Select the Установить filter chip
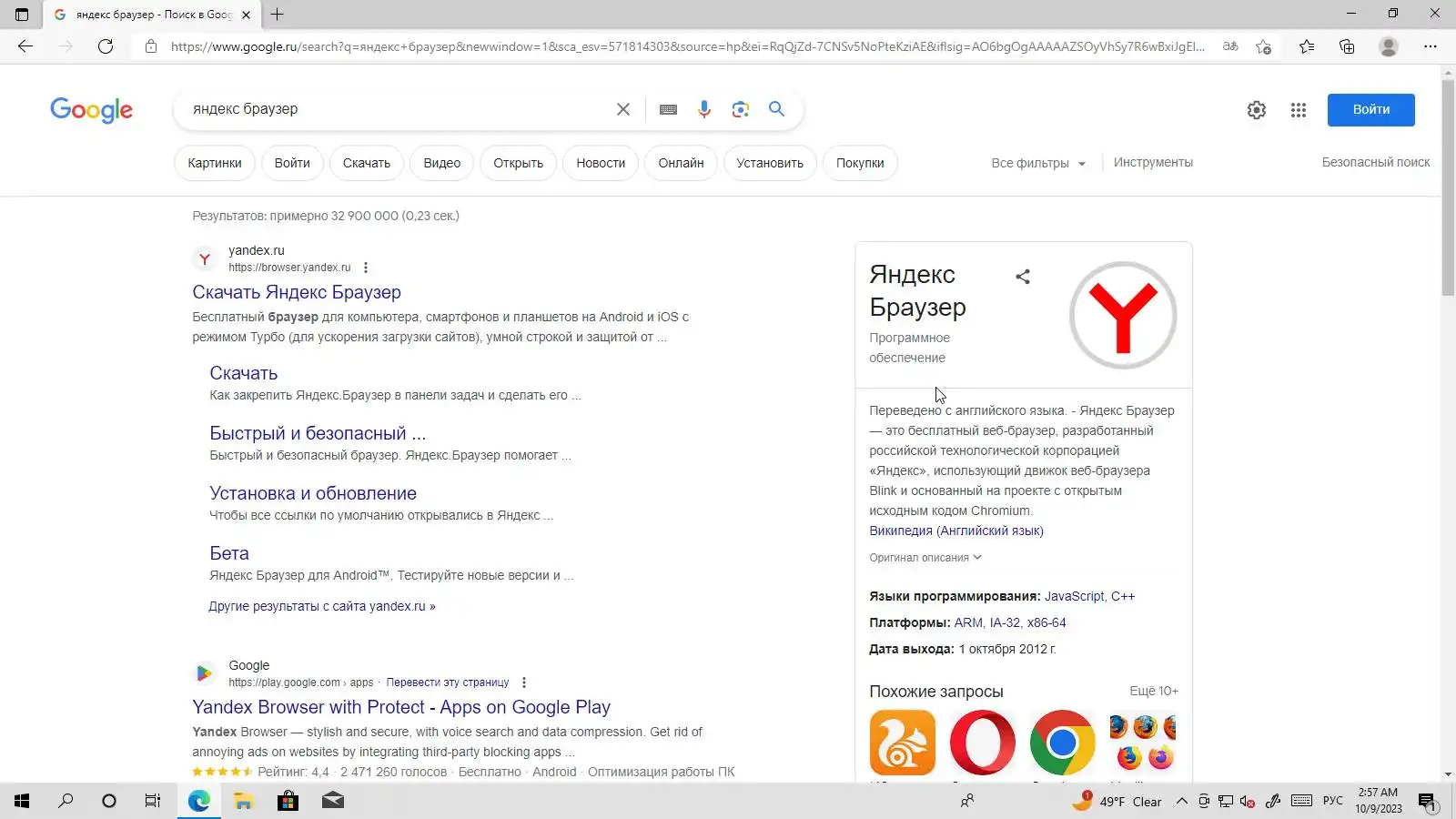 [x=770, y=163]
